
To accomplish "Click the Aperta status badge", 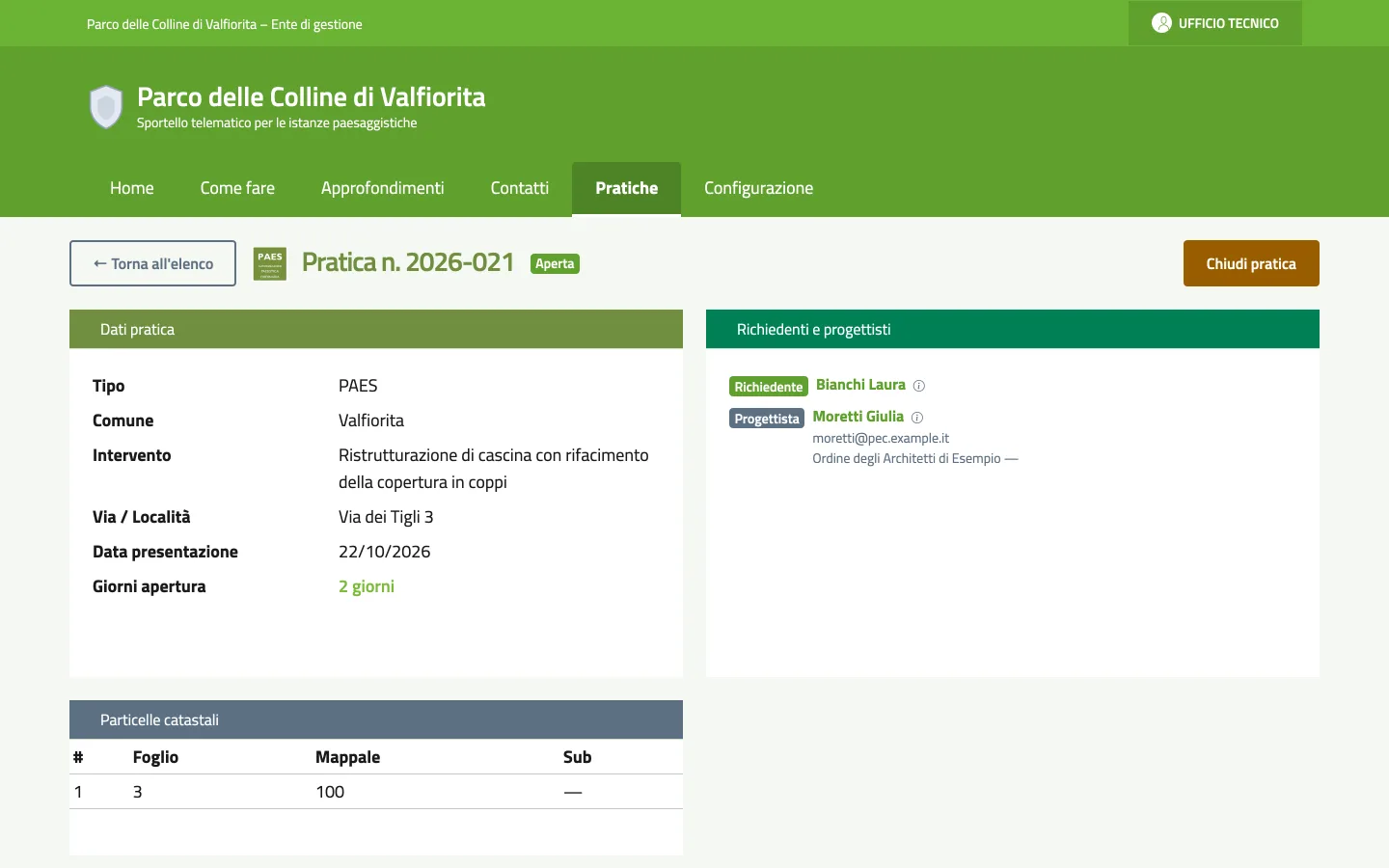I will point(555,263).
